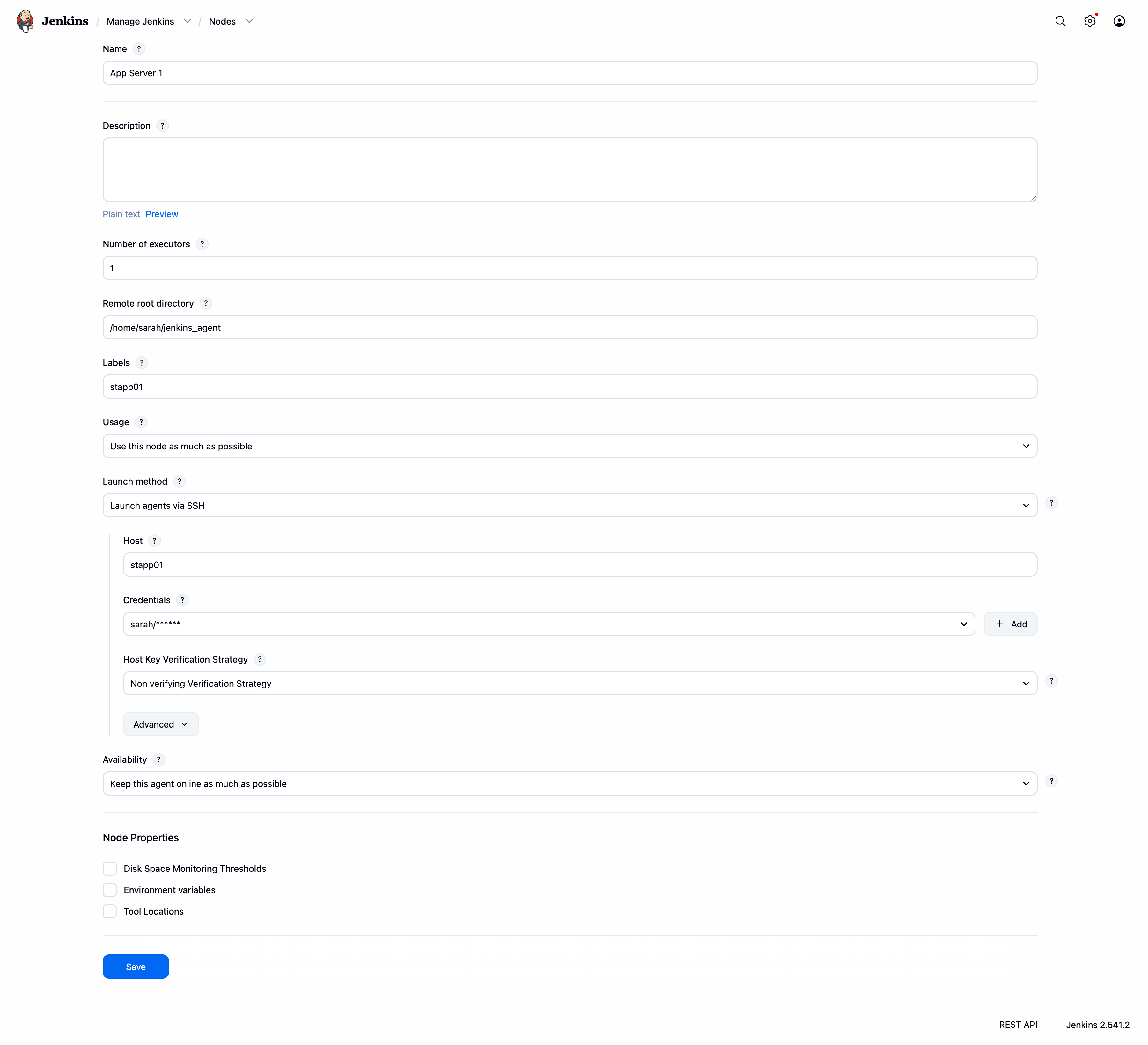Click the Jenkins home title

(65, 21)
